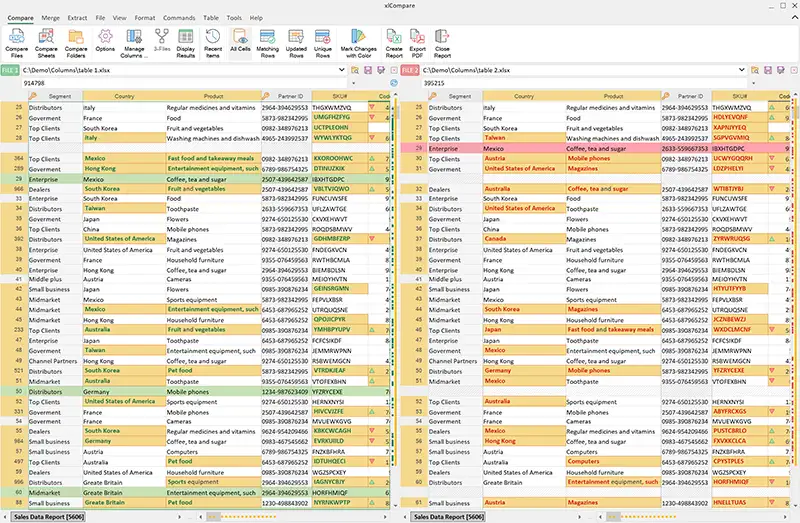Click KKOROOHWC SKU cell in left pane
This screenshot has height=523, width=800.
[x=339, y=159]
